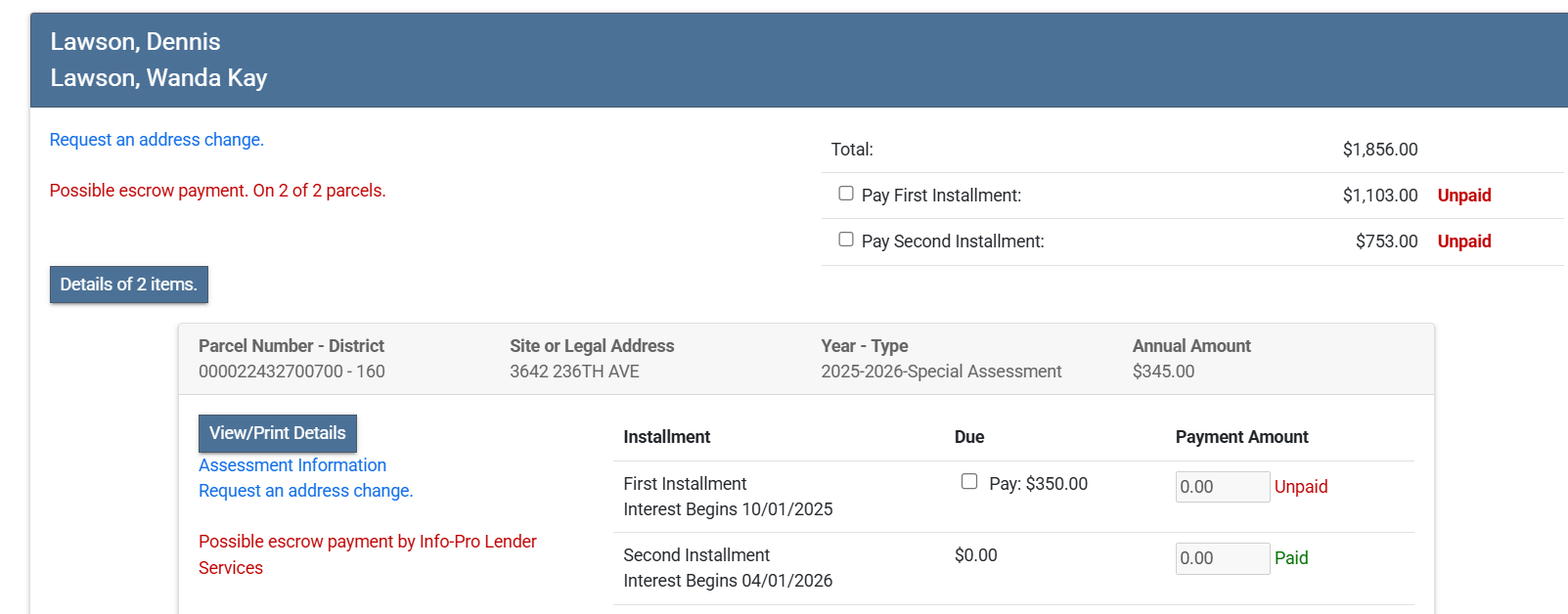Click the site address 3642 236TH AVE
Viewport: 1568px width, 614px height.
574,372
